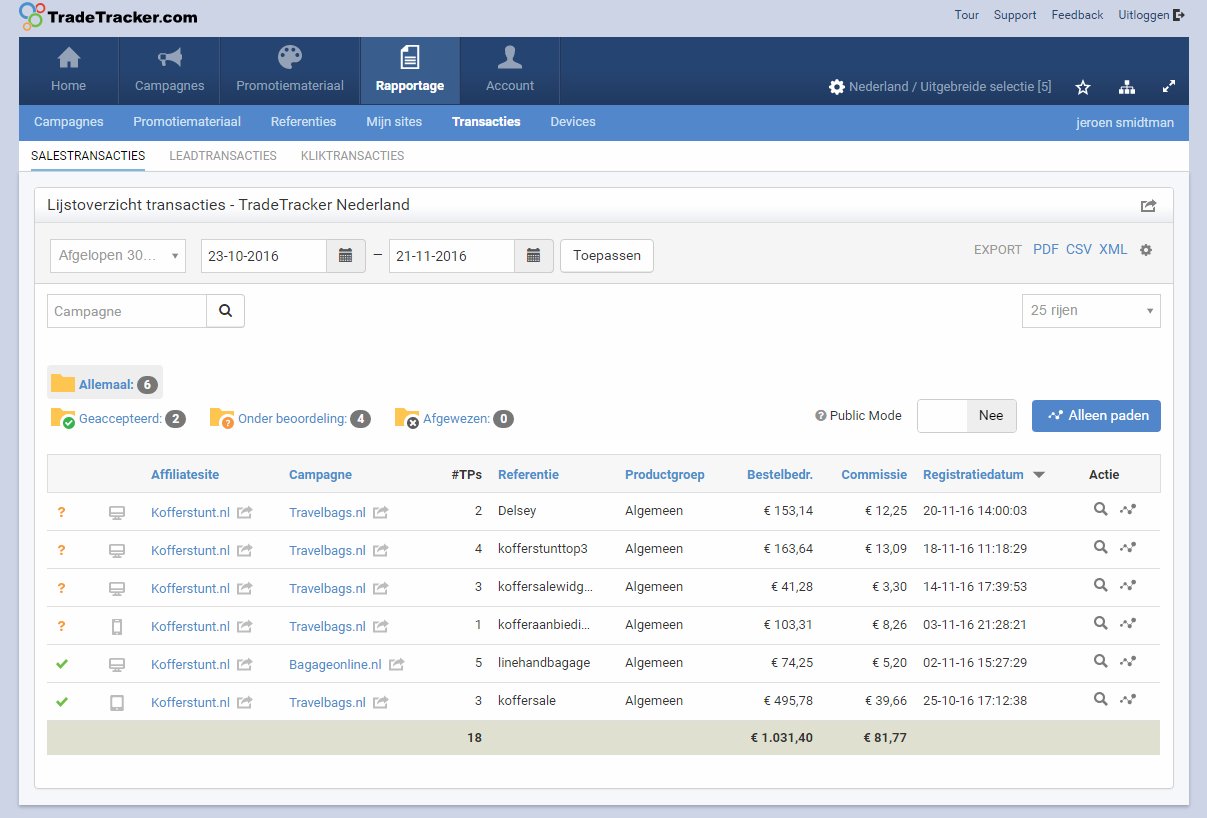Image resolution: width=1207 pixels, height=818 pixels.
Task: Export as XML
Action: [x=1113, y=250]
